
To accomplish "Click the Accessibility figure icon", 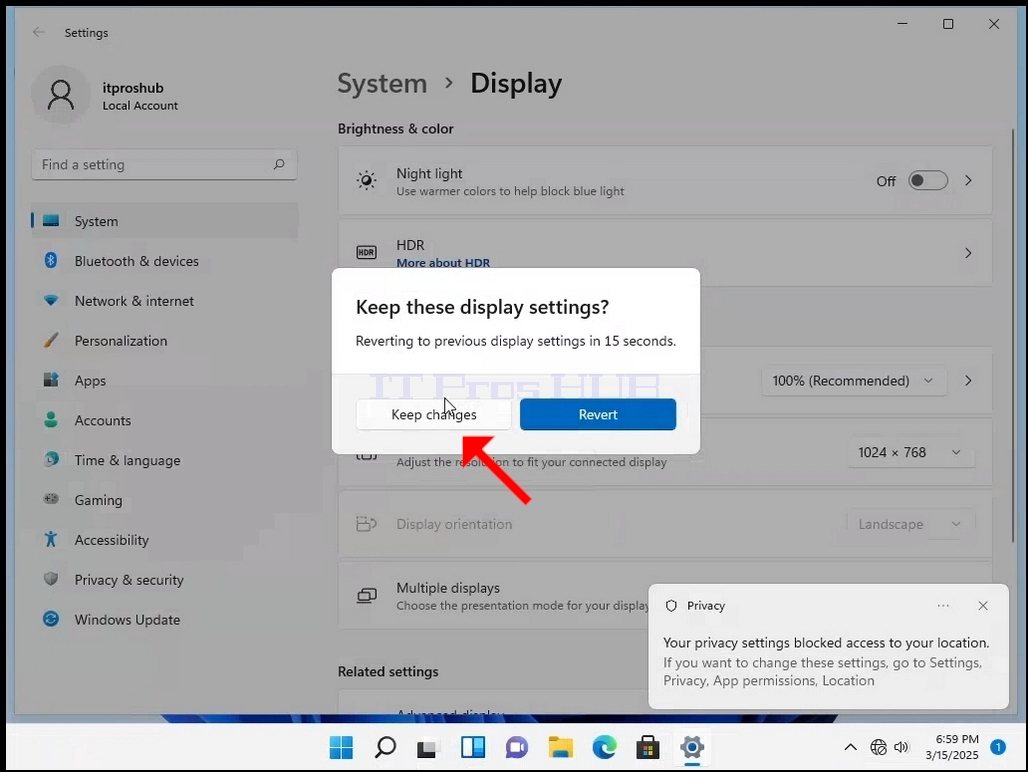I will coord(50,539).
